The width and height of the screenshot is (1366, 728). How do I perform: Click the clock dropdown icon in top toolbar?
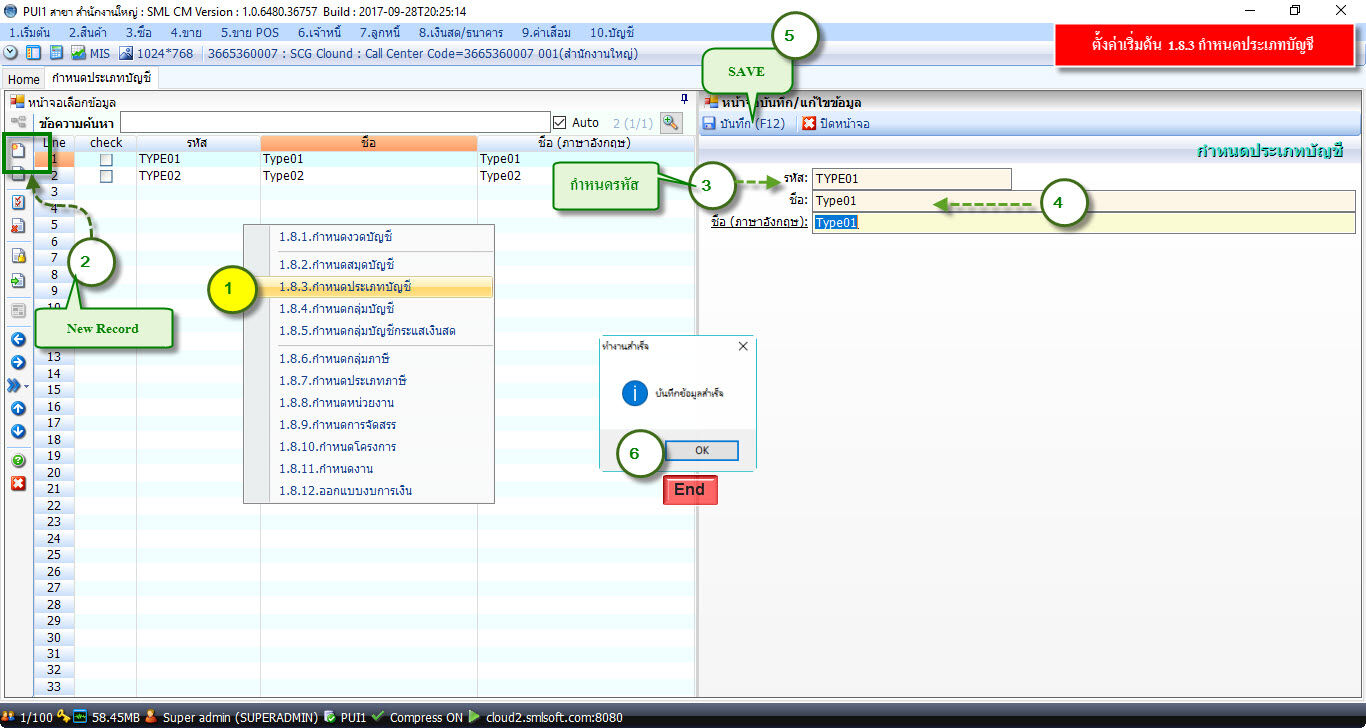(x=11, y=53)
